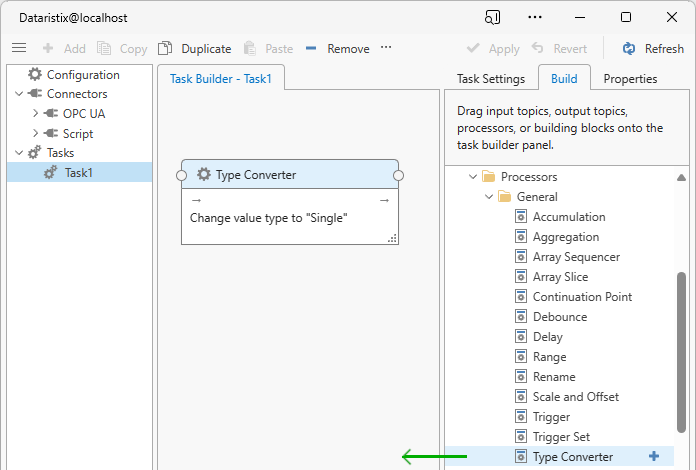Click the Copy toolbar icon

(x=104, y=48)
